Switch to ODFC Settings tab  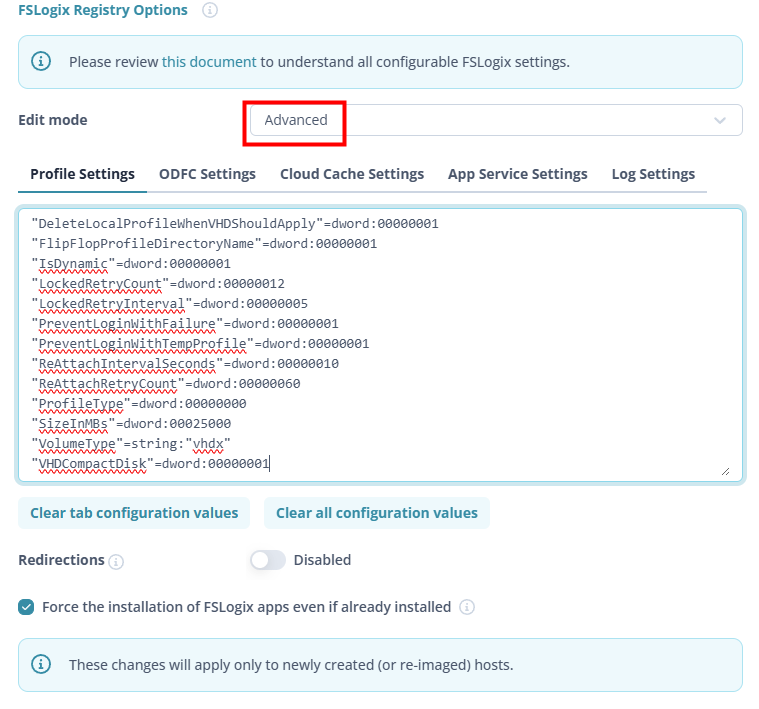coord(207,174)
